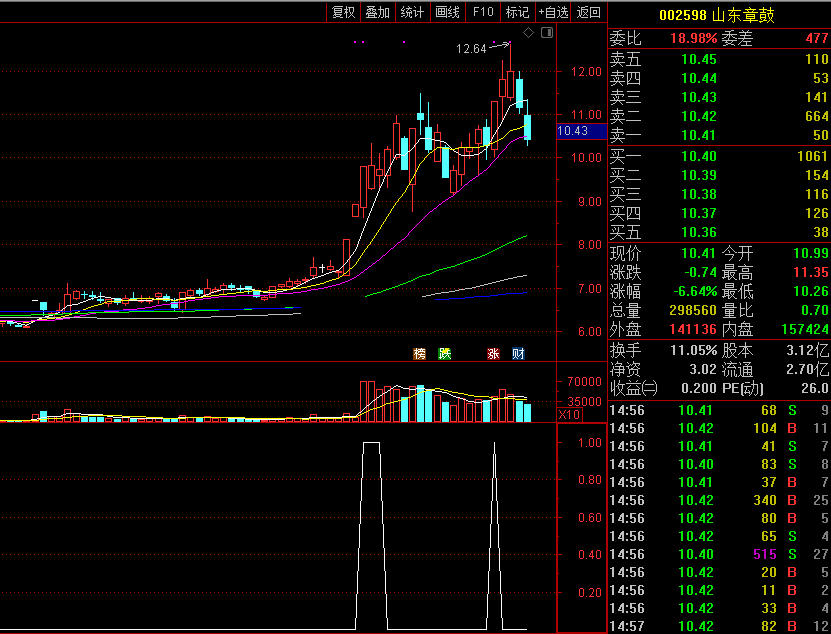Viewport: 831px width, 634px height.
Task: Click the 委差 value 477
Action: click(x=816, y=38)
